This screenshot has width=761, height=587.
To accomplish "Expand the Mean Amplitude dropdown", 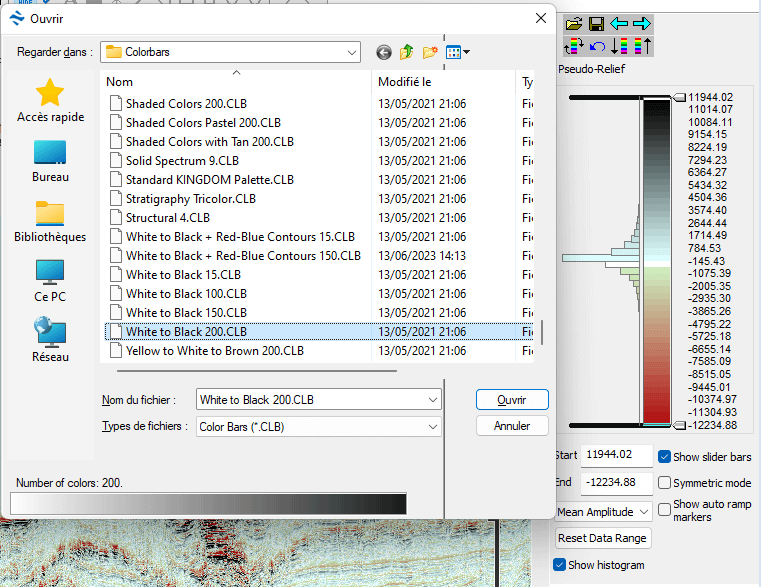I will (643, 511).
